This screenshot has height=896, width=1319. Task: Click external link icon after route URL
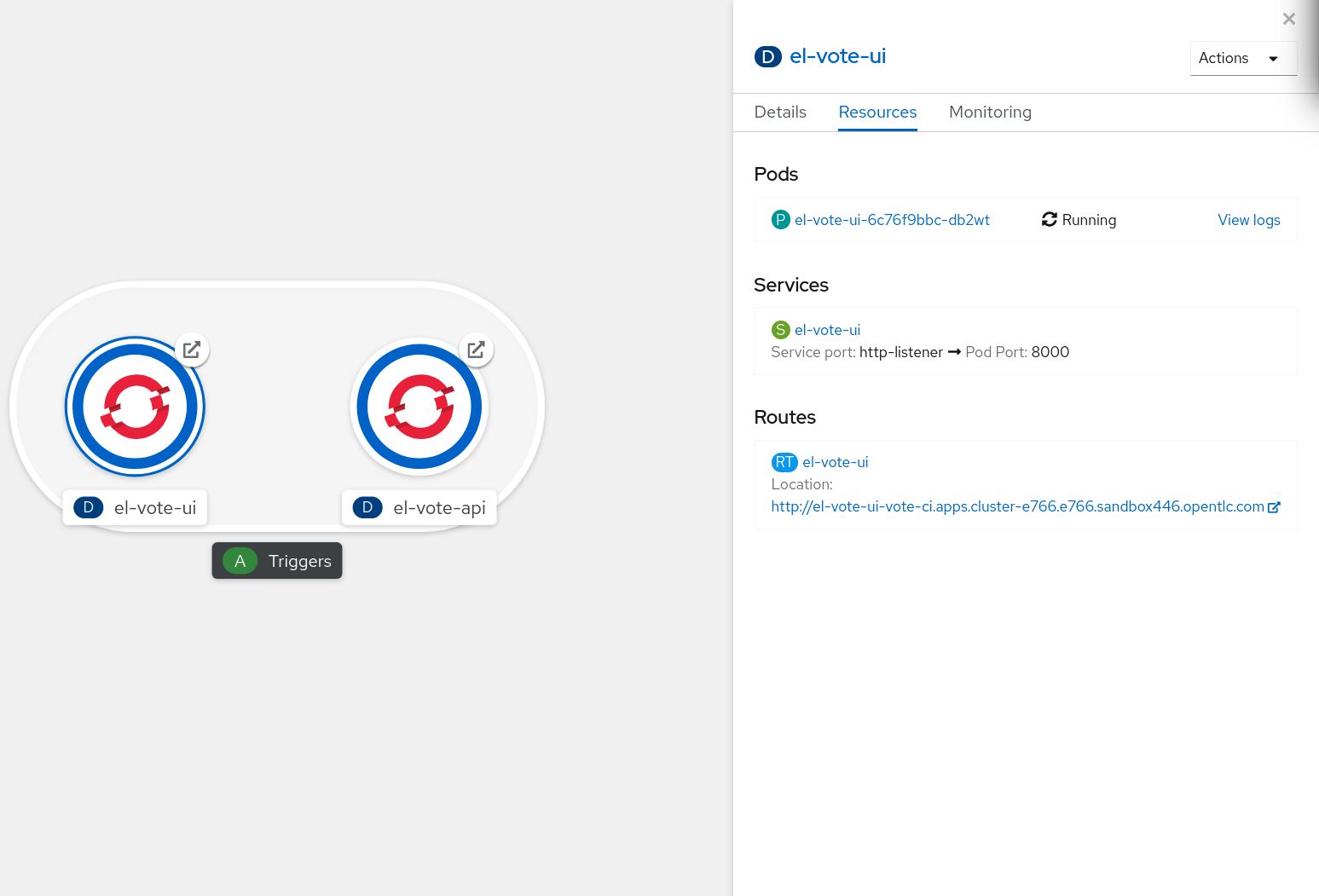[1274, 507]
